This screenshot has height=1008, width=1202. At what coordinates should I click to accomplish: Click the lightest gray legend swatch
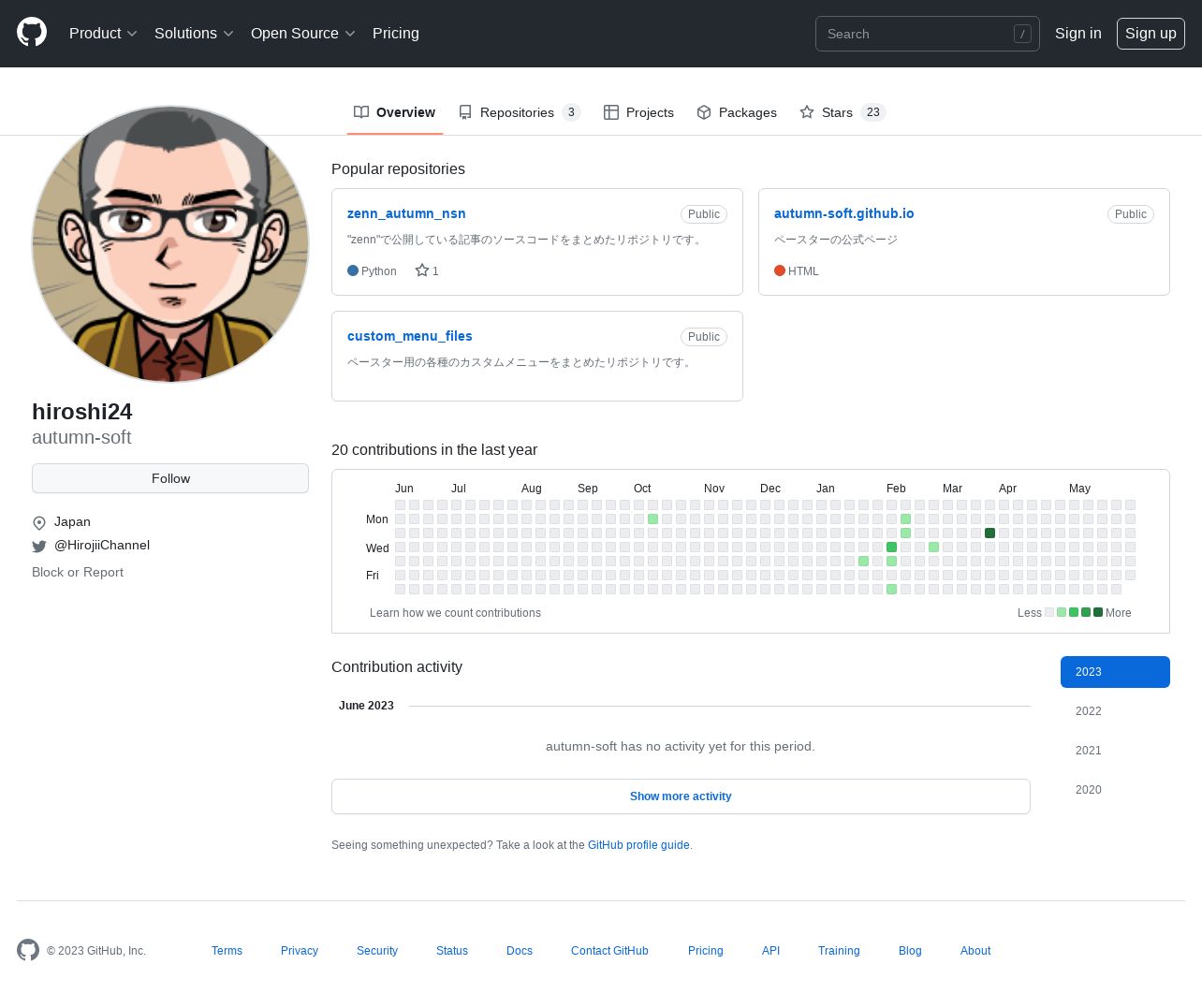pyautogui.click(x=1049, y=612)
